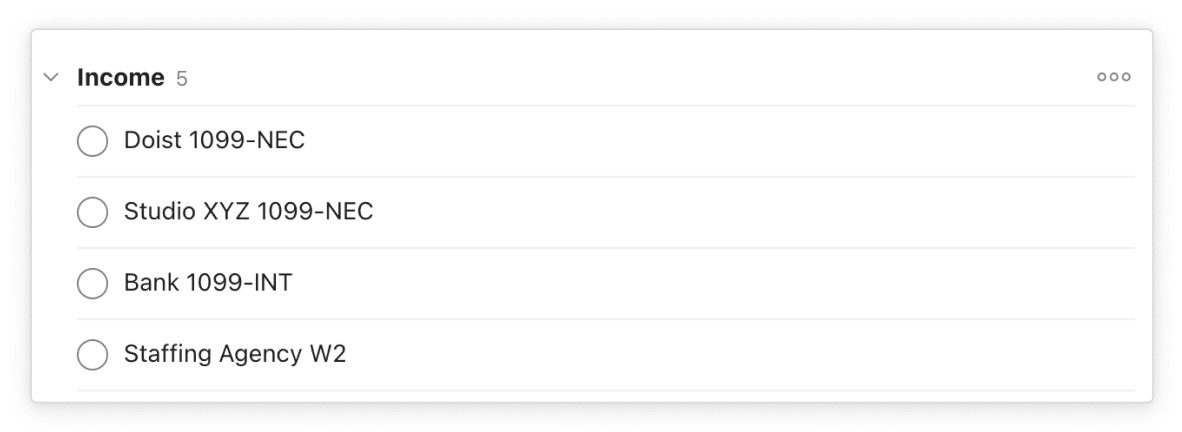Click the task count 5 beside Income
Screen dimensions: 1182x432
(x=182, y=78)
